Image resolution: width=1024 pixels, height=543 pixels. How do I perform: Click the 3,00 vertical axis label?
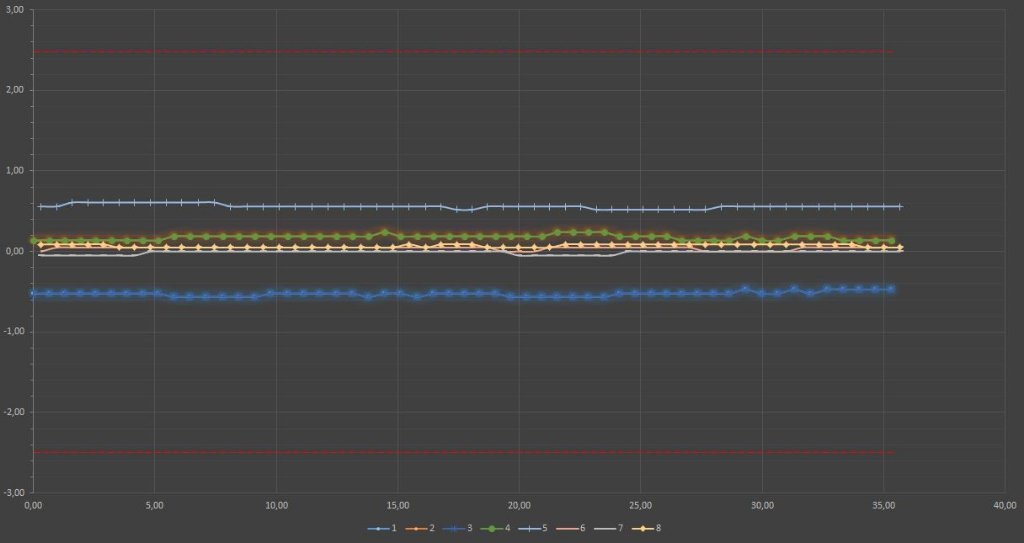tap(14, 10)
